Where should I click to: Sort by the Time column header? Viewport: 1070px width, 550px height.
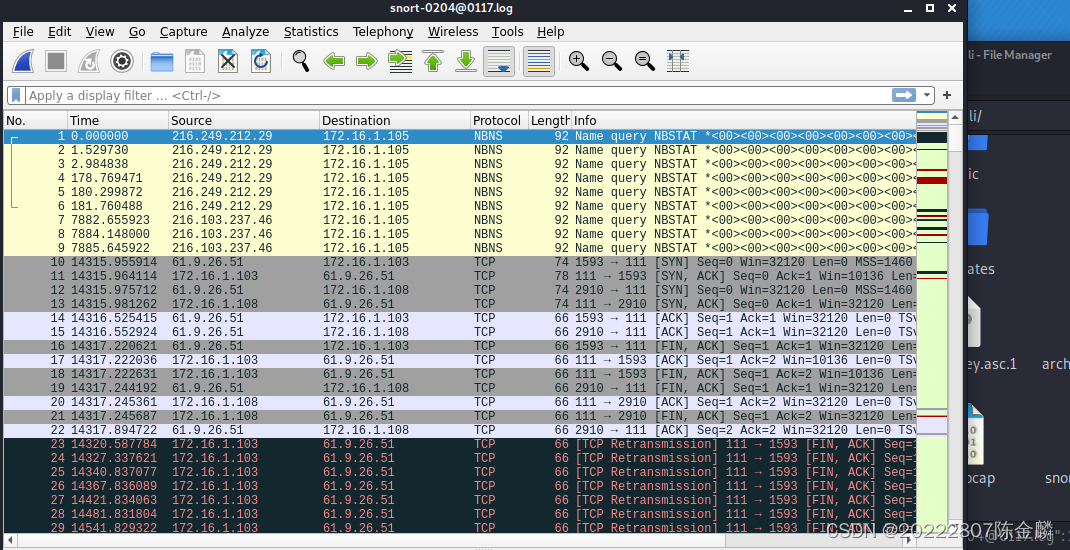(118, 120)
